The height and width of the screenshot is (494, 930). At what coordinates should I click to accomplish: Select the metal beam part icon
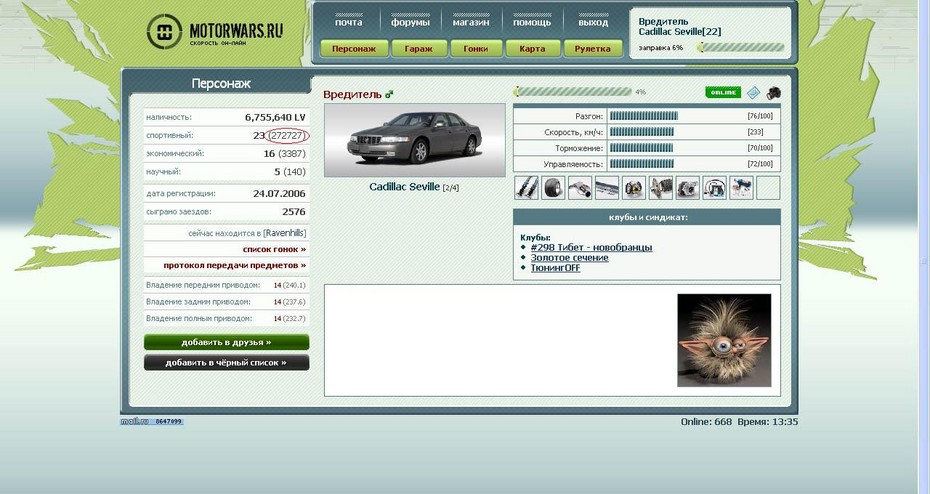(x=607, y=188)
